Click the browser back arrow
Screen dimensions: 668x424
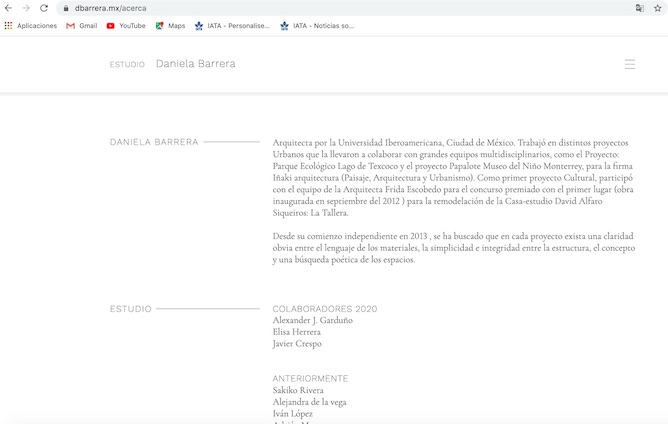coord(9,8)
